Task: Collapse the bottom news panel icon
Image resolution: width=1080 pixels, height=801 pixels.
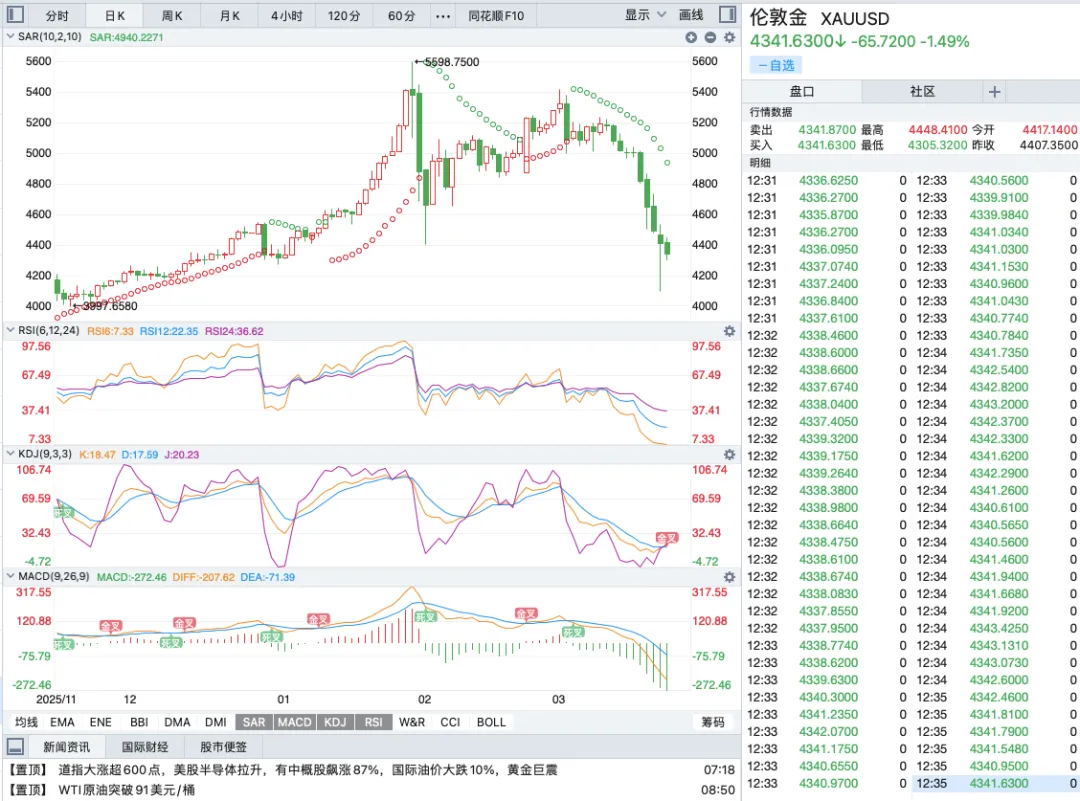Action: tap(15, 747)
